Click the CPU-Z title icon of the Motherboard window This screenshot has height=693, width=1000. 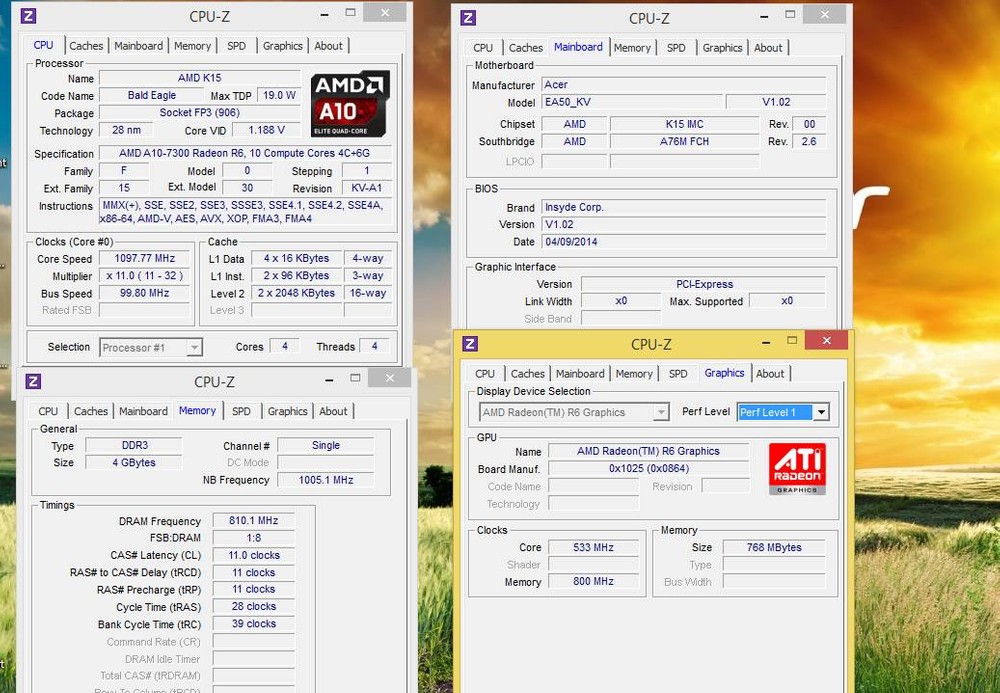point(468,18)
